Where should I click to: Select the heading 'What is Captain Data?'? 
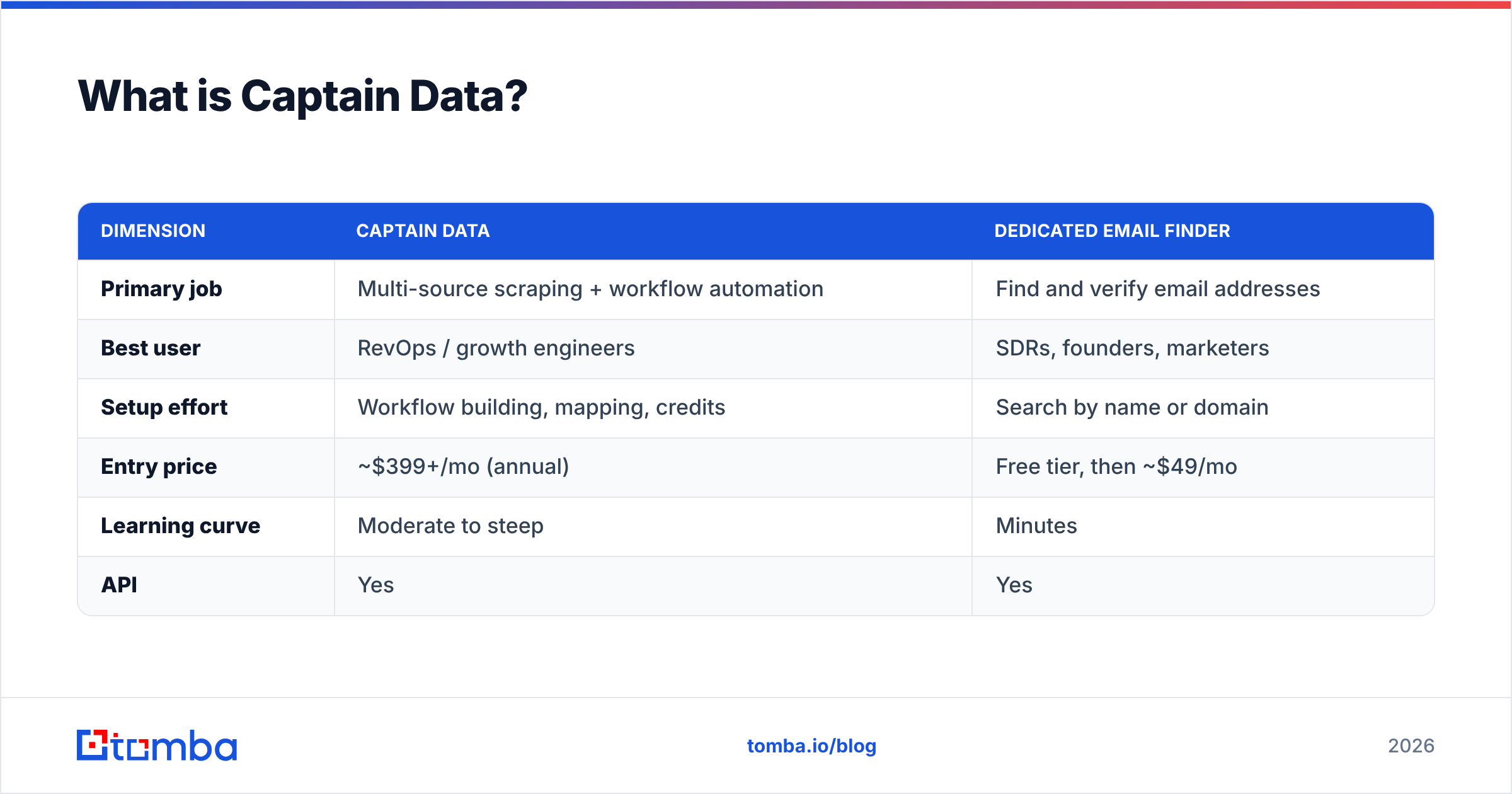[302, 96]
